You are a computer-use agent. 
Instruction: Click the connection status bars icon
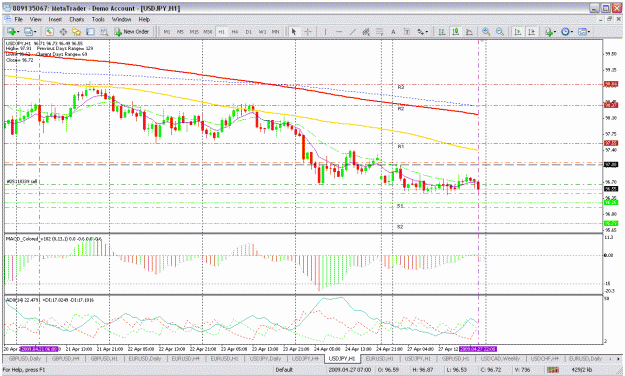(x=553, y=370)
